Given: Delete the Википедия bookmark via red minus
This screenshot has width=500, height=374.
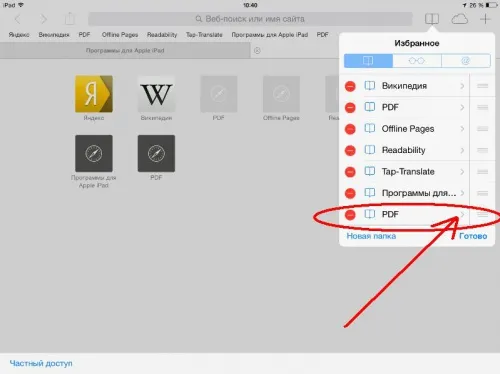Looking at the screenshot, I should [x=350, y=86].
